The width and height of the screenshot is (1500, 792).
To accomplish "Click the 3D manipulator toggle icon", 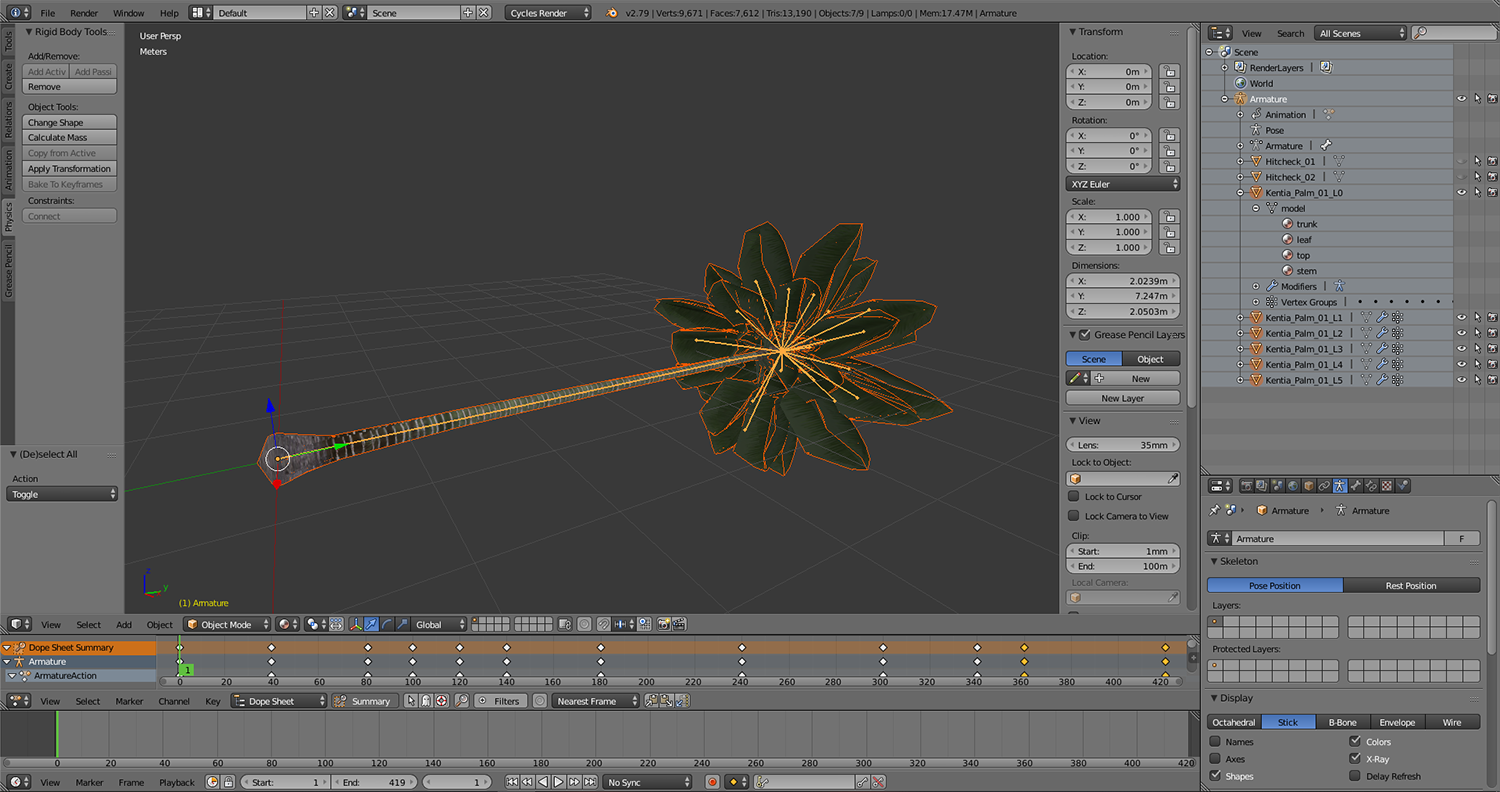I will point(356,624).
